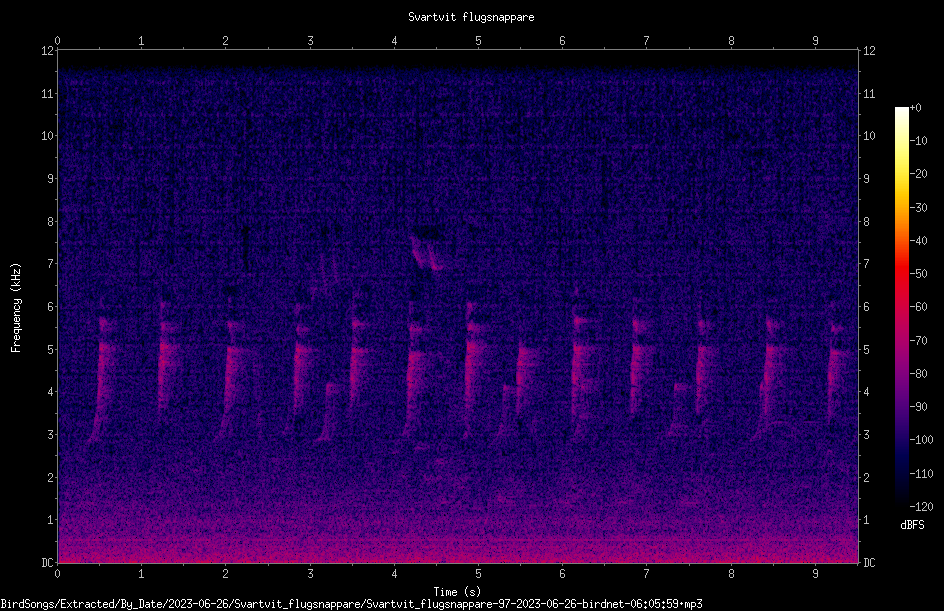Click the dBFS color scale bar
Viewport: 944px width, 611px height.
(901, 307)
